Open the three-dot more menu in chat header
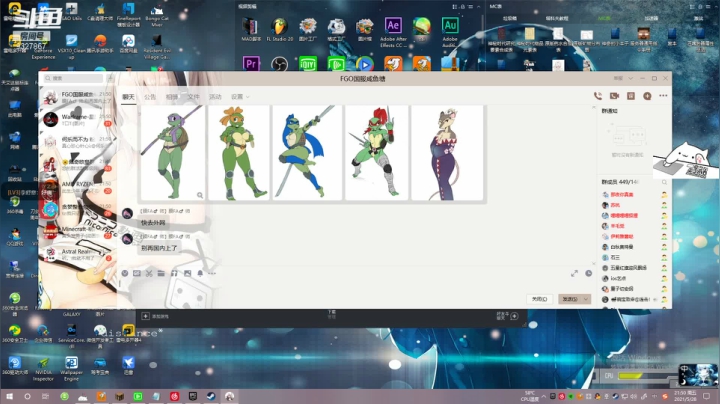The image size is (720, 404). pyautogui.click(x=663, y=95)
